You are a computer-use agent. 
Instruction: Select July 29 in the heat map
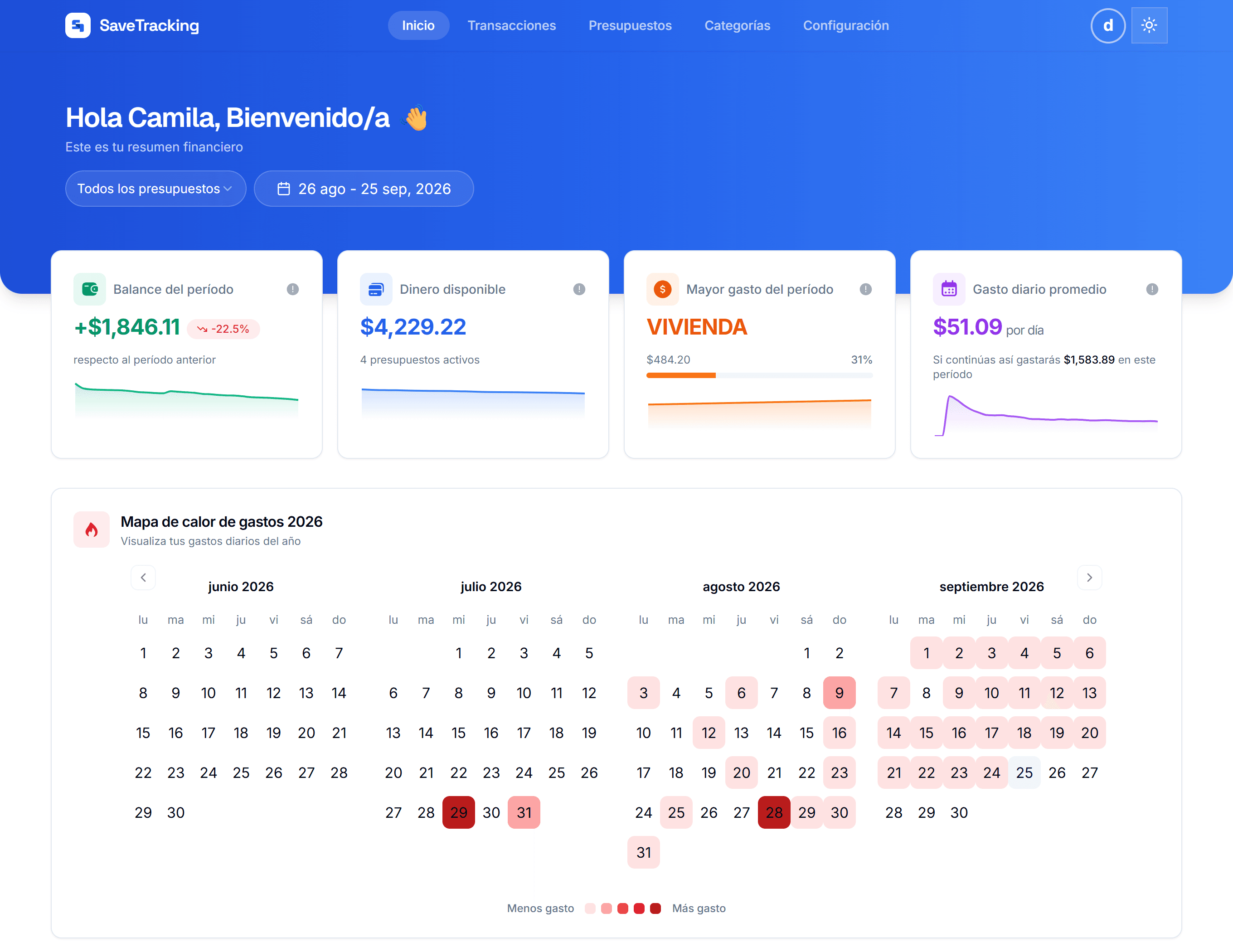coord(458,812)
